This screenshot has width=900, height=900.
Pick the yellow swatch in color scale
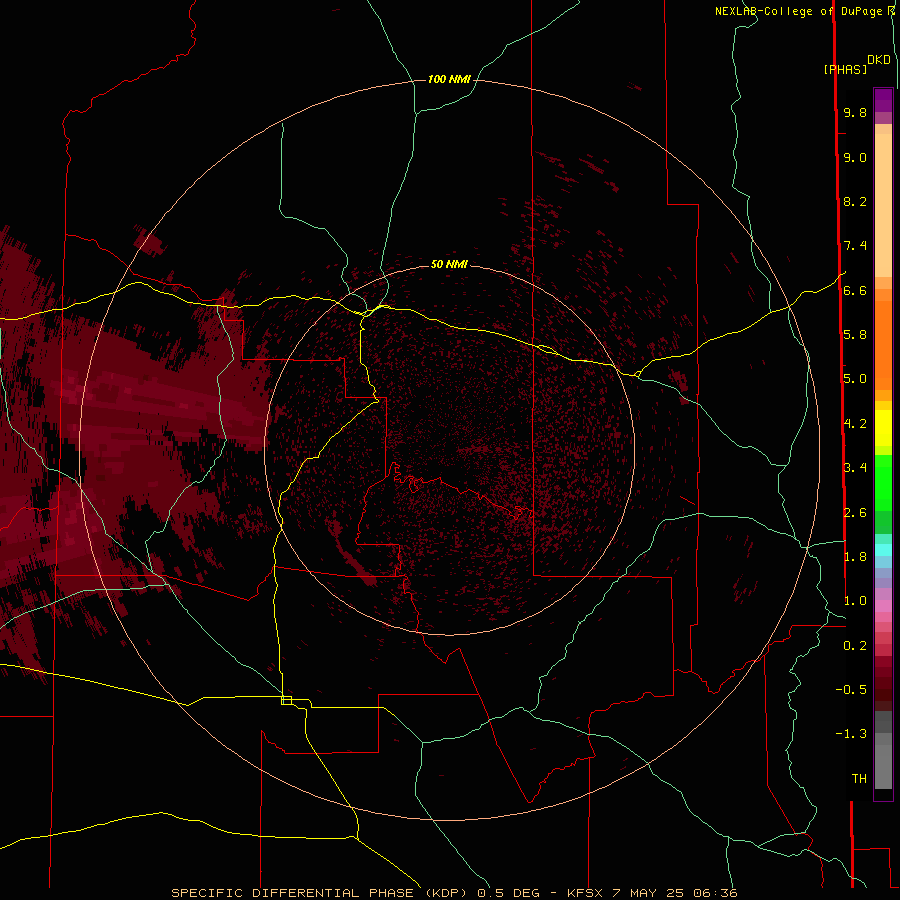tap(883, 428)
